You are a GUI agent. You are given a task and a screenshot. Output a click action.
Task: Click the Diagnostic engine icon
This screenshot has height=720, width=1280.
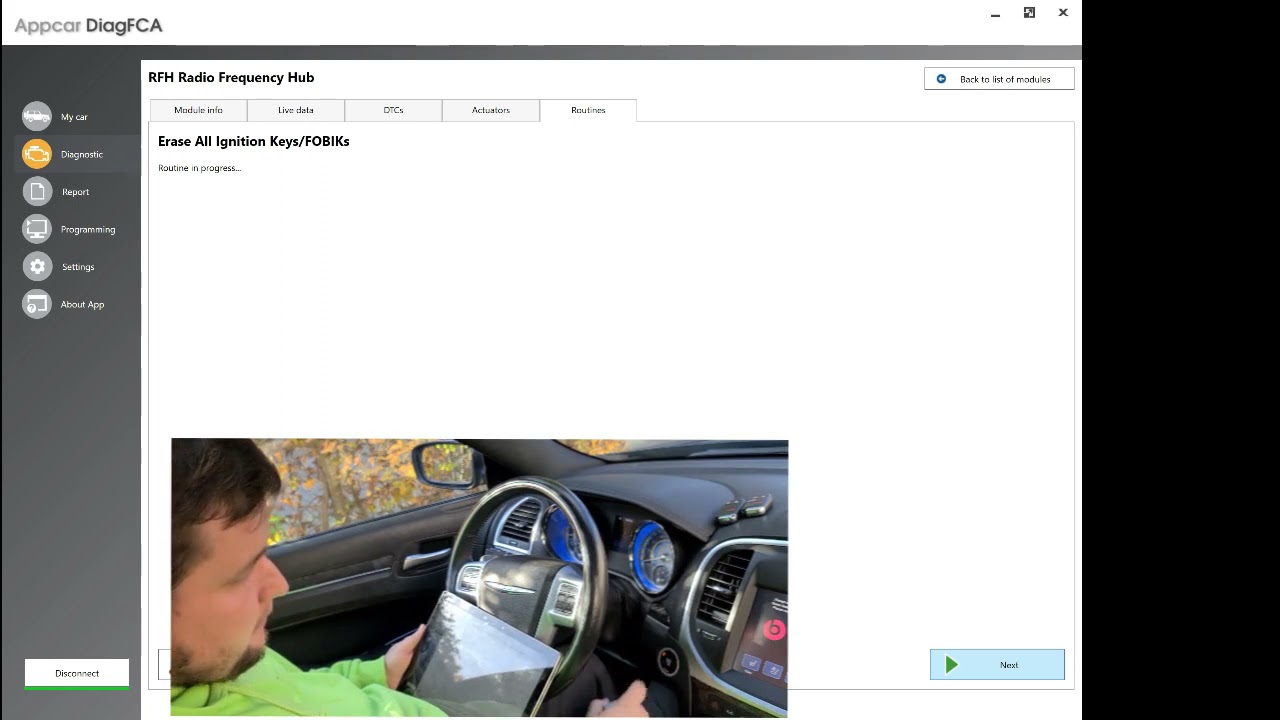[37, 154]
